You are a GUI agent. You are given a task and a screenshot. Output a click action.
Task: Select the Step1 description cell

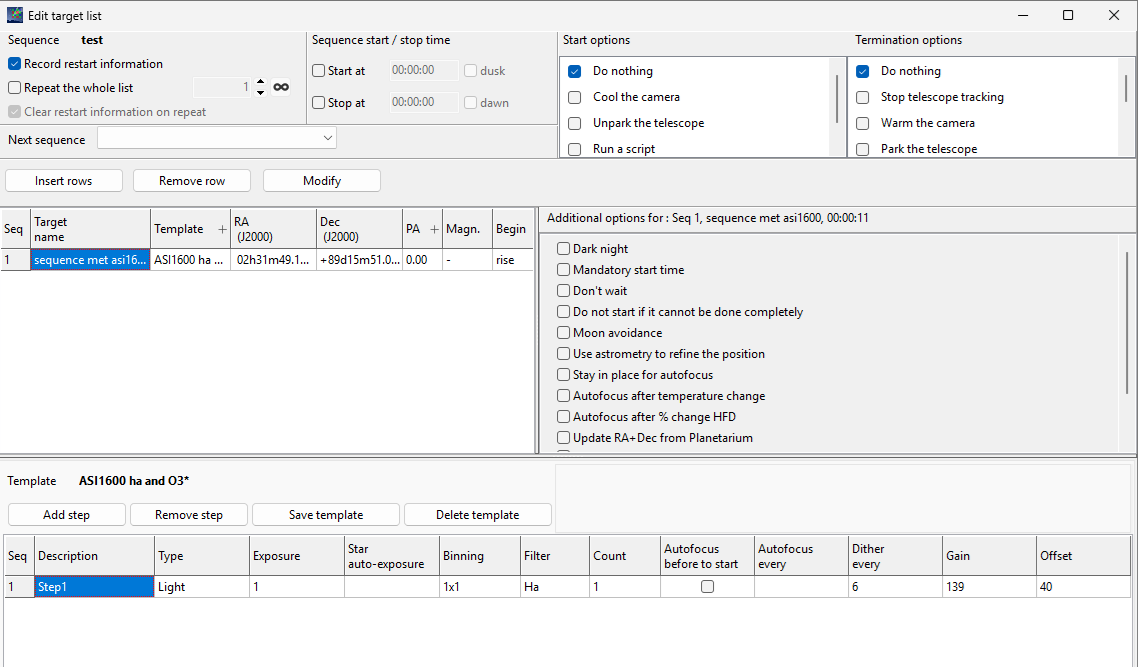coord(94,586)
